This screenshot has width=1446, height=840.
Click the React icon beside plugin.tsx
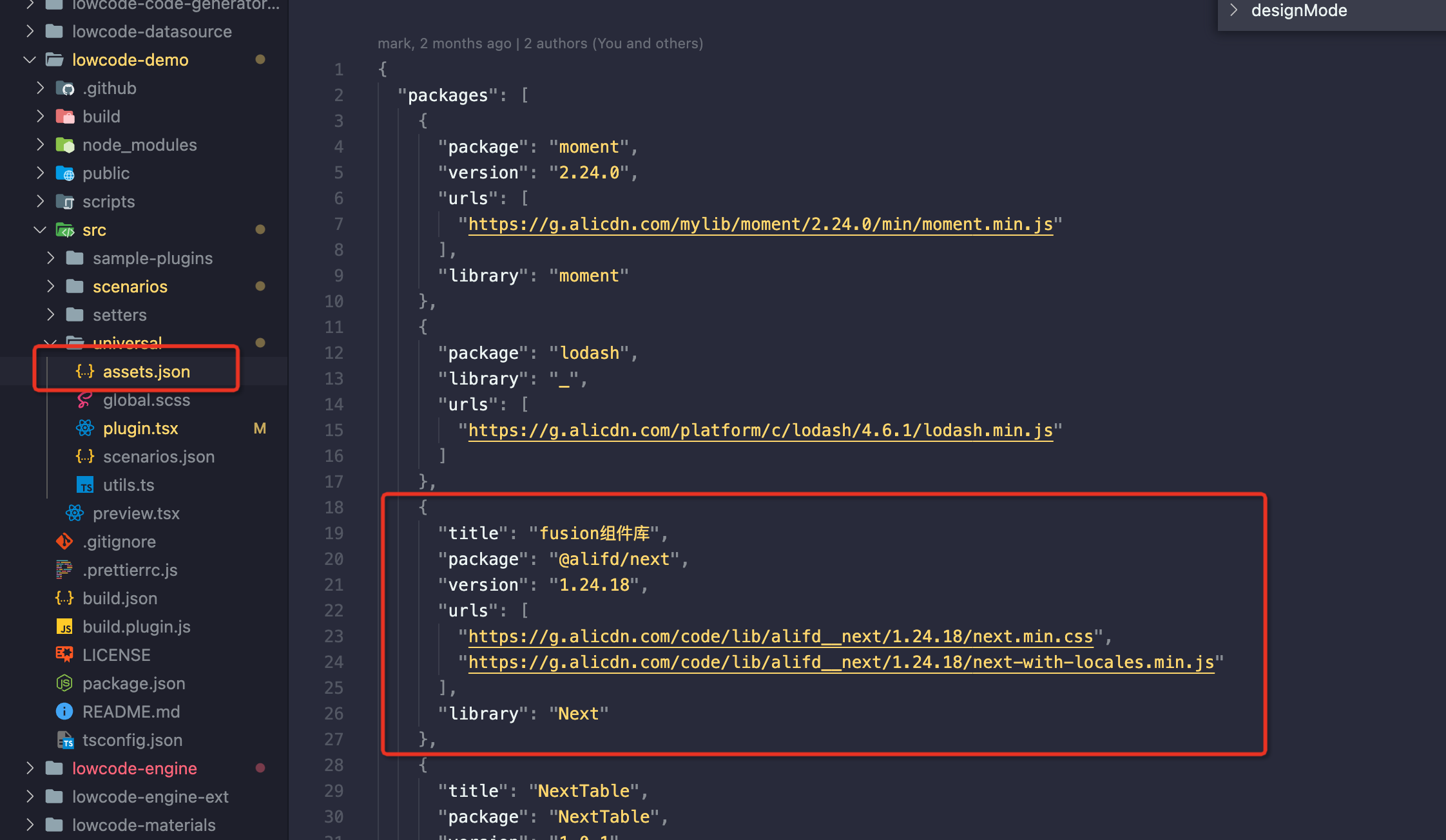pos(84,428)
